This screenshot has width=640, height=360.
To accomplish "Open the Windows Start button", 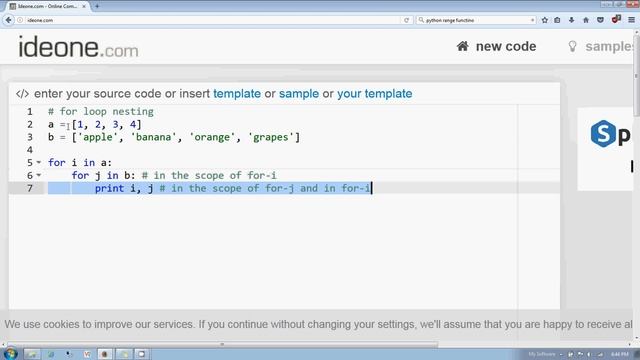I will pyautogui.click(x=10, y=353).
